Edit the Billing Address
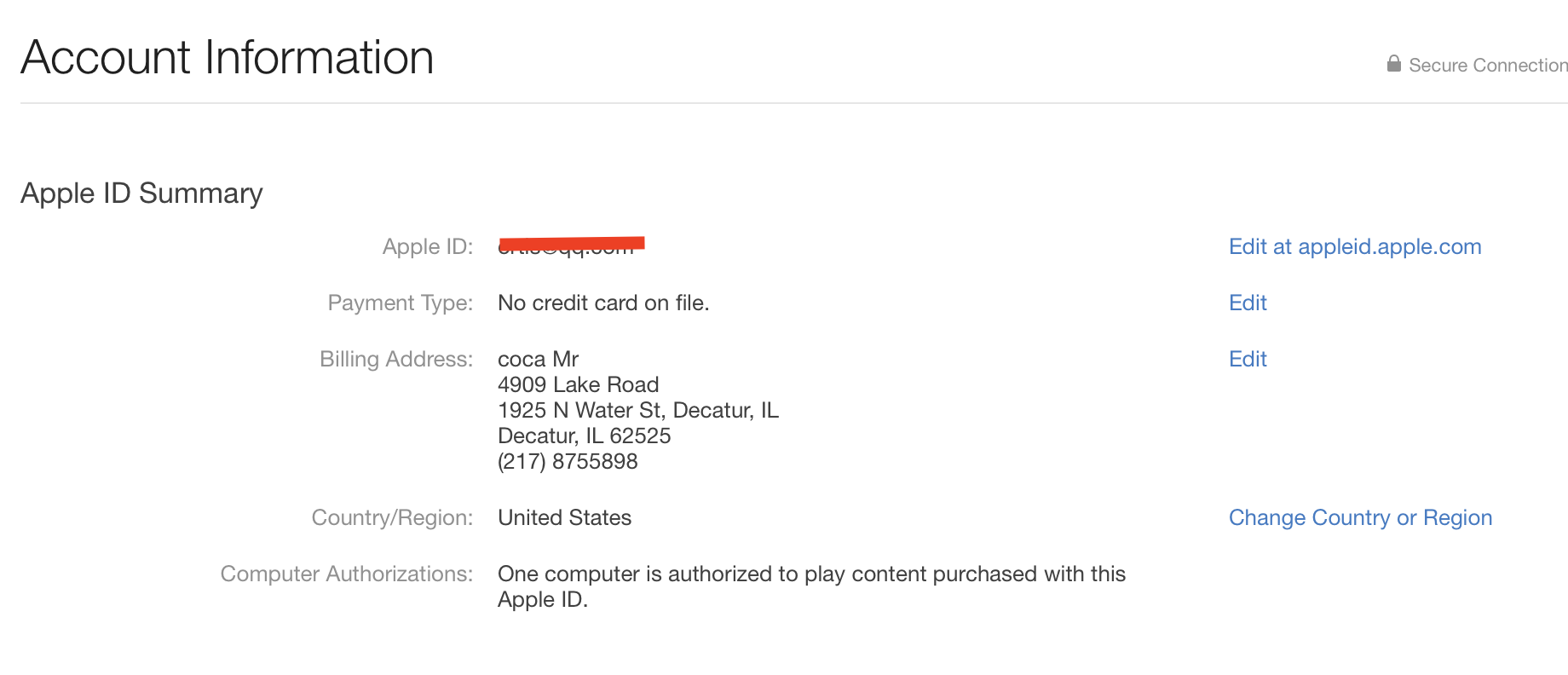 [x=1248, y=359]
